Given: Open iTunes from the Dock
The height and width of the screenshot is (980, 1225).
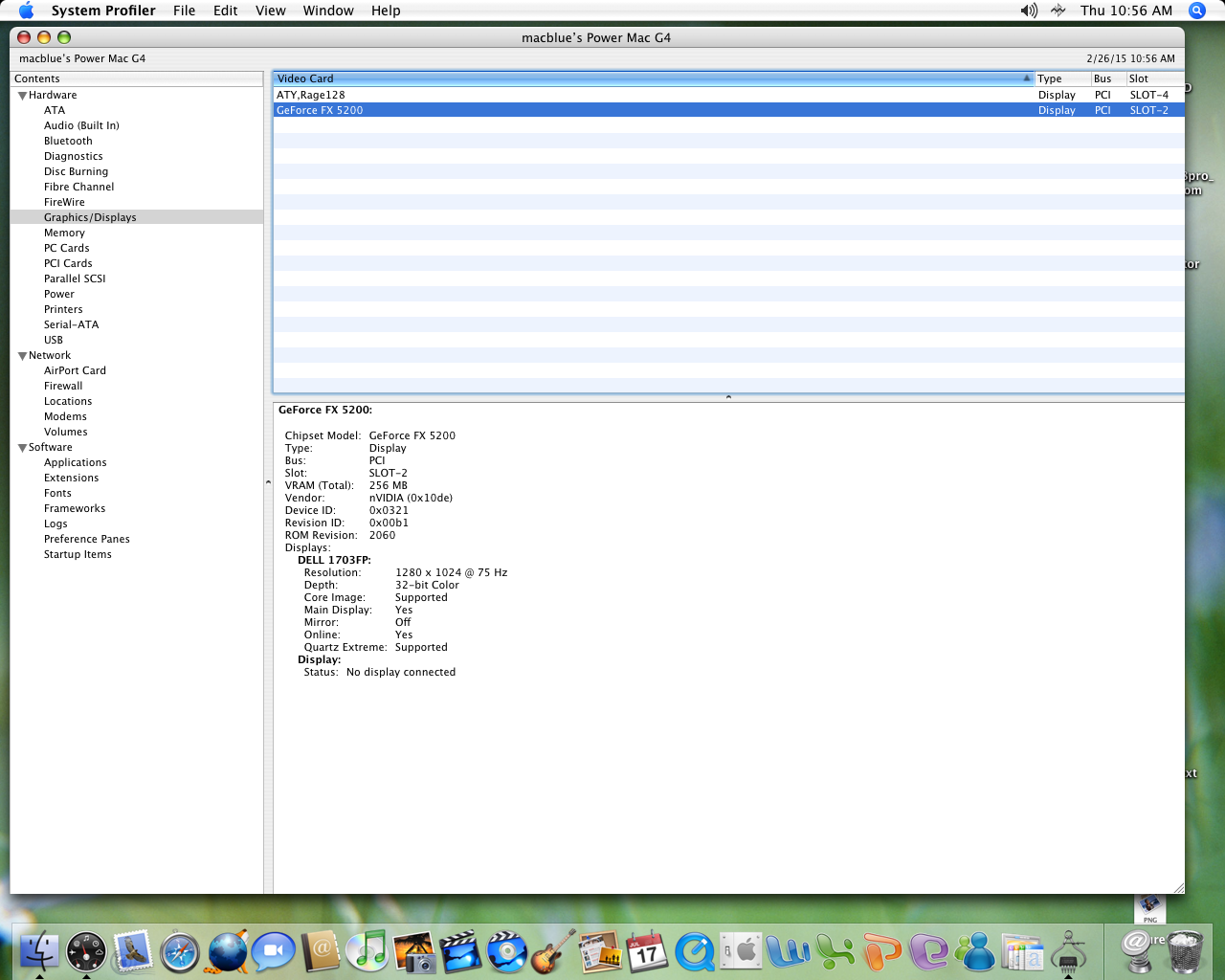Looking at the screenshot, I should 367,951.
